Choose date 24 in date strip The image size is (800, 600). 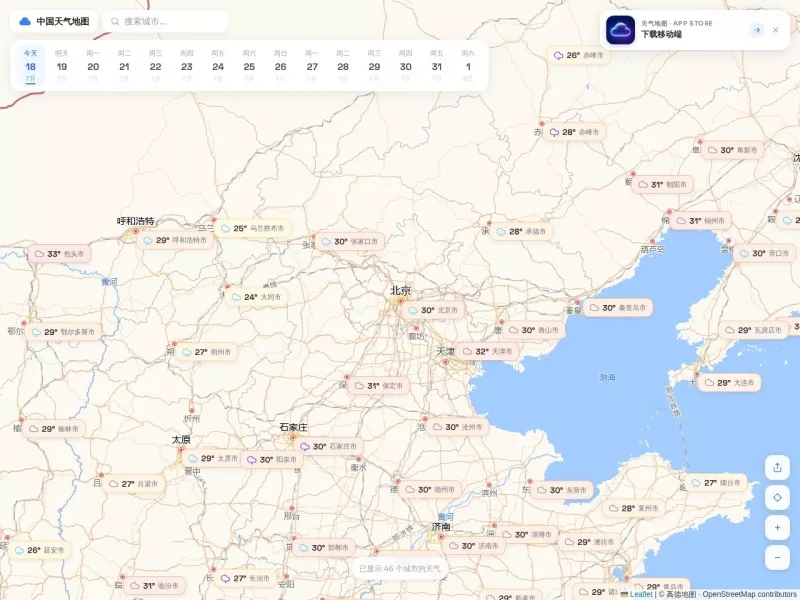tap(218, 66)
